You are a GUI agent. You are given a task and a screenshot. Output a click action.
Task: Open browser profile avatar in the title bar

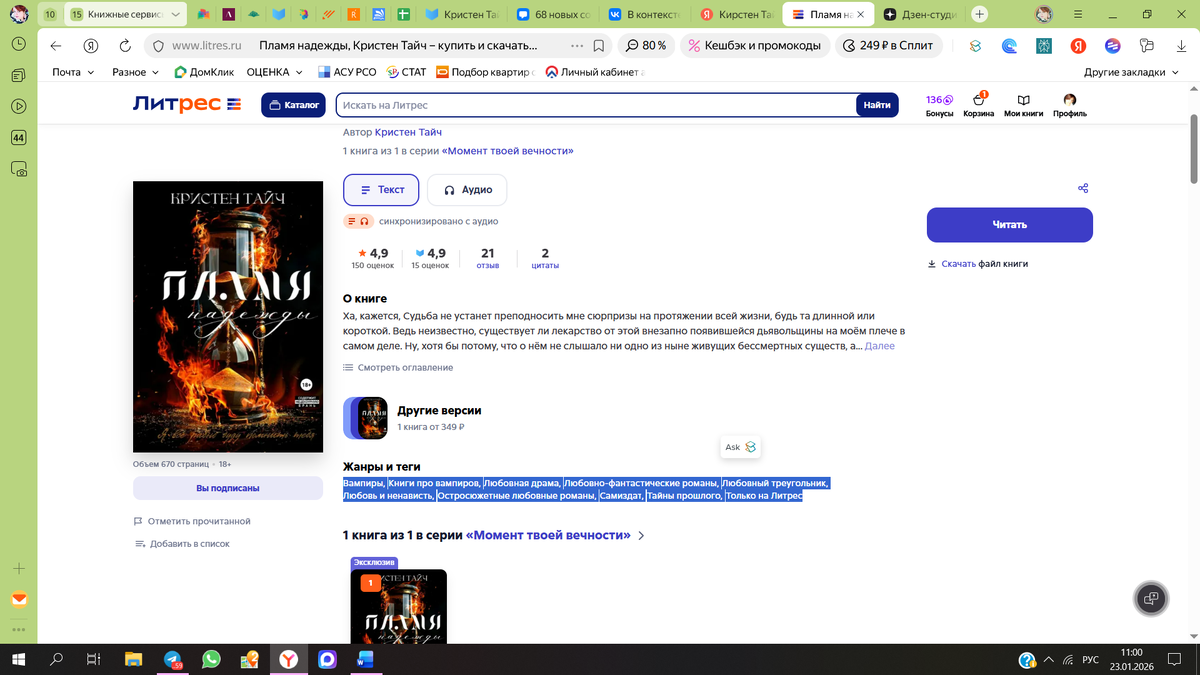tap(1044, 15)
